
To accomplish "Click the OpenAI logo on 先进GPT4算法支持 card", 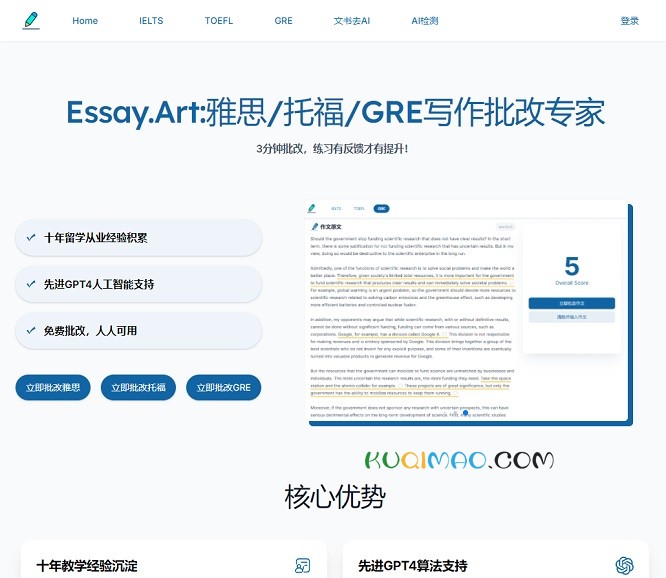I will [x=624, y=565].
